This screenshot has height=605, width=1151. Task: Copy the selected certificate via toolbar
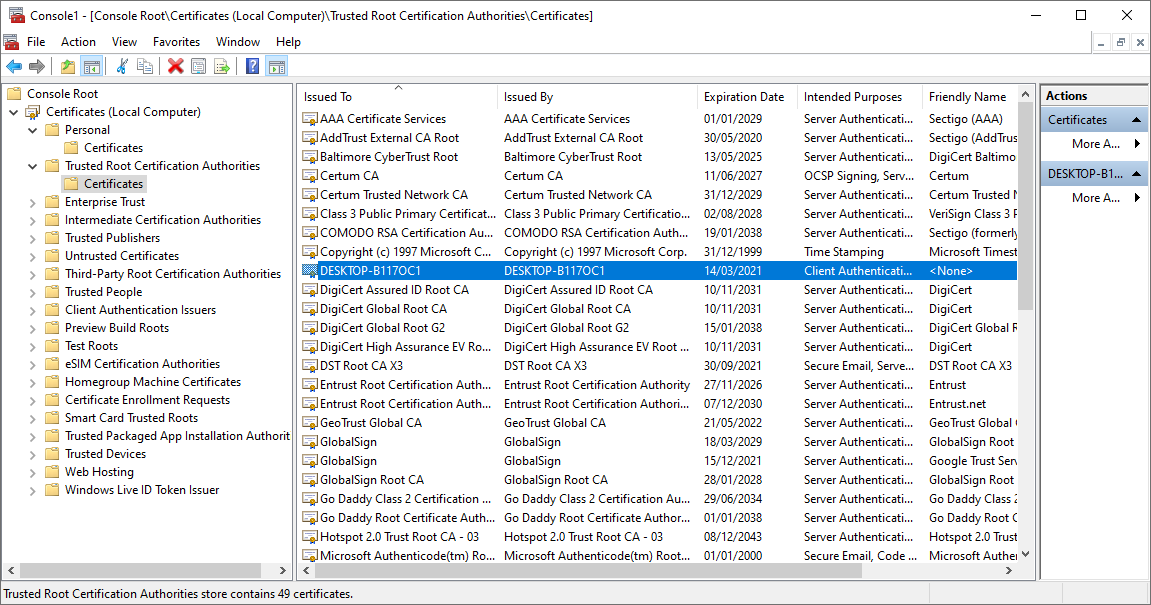click(x=145, y=67)
